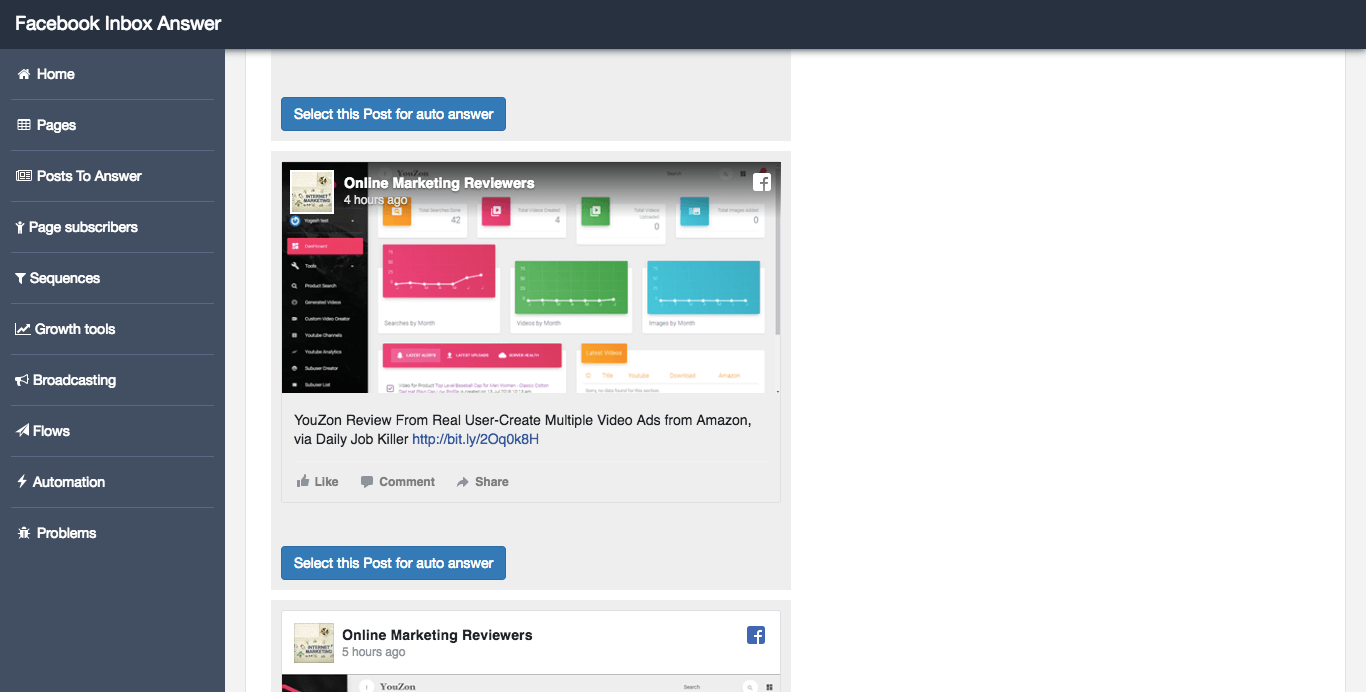The height and width of the screenshot is (692, 1366).
Task: Click the '5 hours ago' timestamp
Action: click(374, 652)
